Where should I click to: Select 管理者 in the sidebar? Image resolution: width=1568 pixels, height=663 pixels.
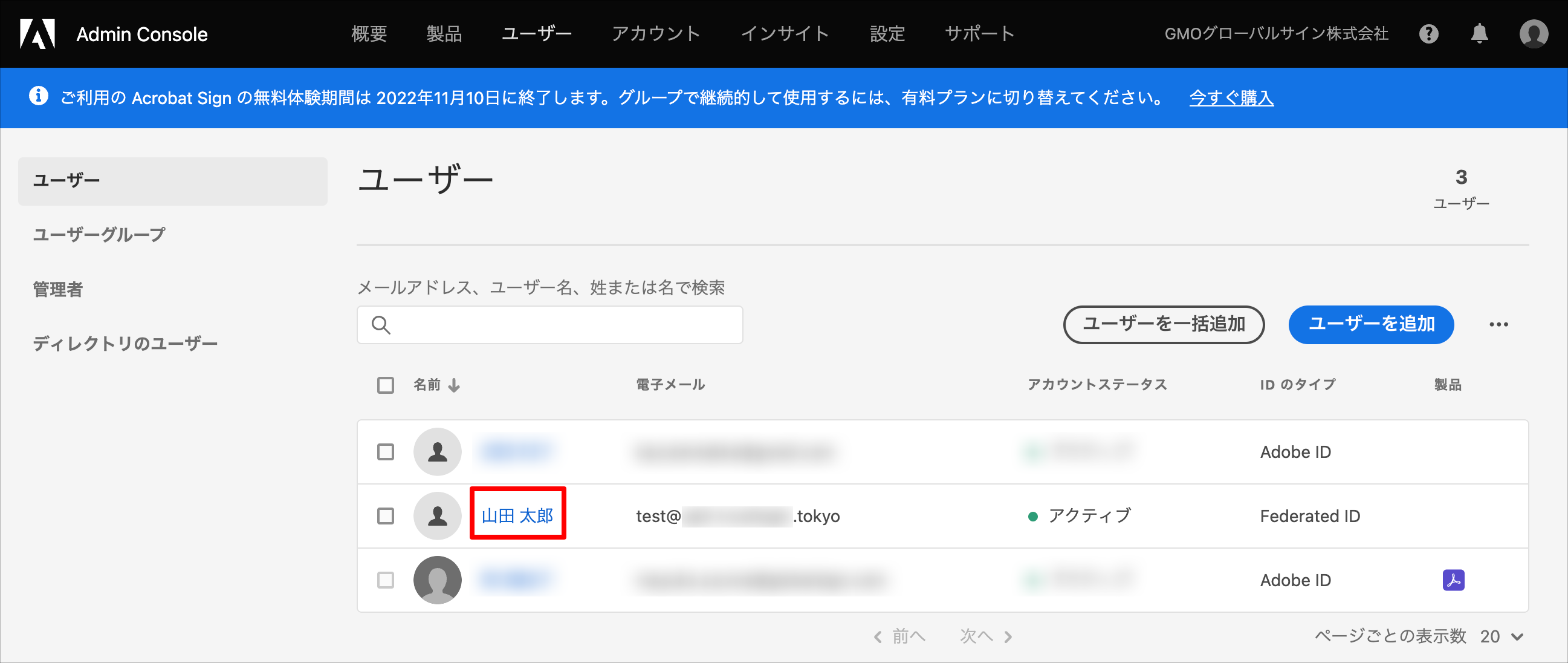pyautogui.click(x=58, y=289)
